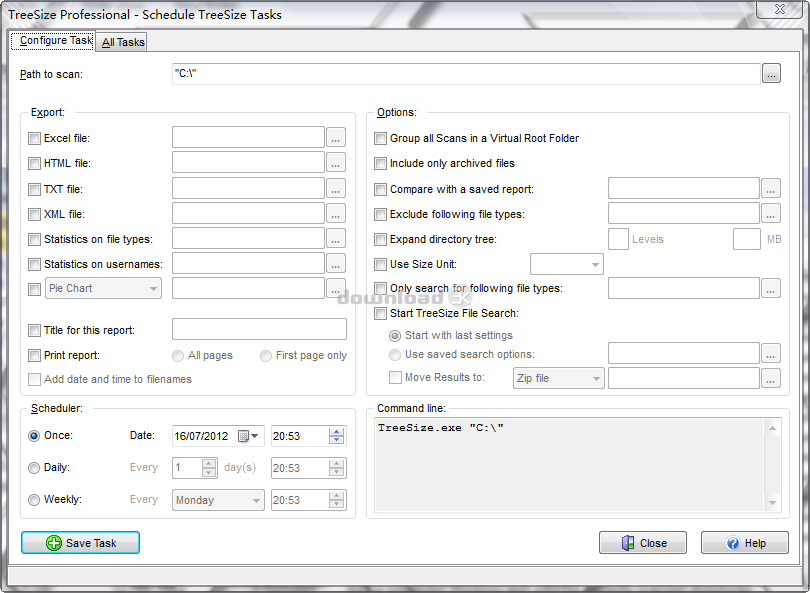810x593 pixels.
Task: Click the TXT file path field
Action: pos(248,188)
